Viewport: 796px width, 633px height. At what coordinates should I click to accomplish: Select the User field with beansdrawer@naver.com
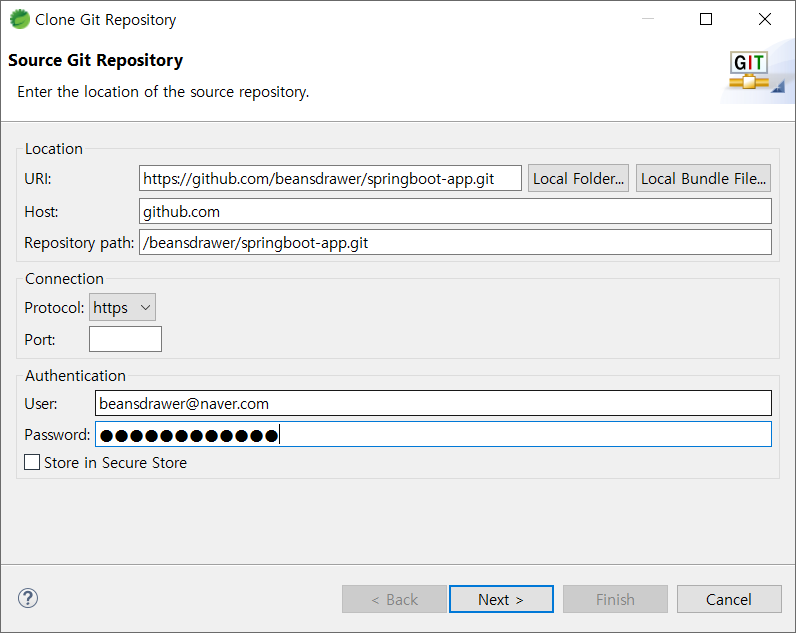pos(433,403)
